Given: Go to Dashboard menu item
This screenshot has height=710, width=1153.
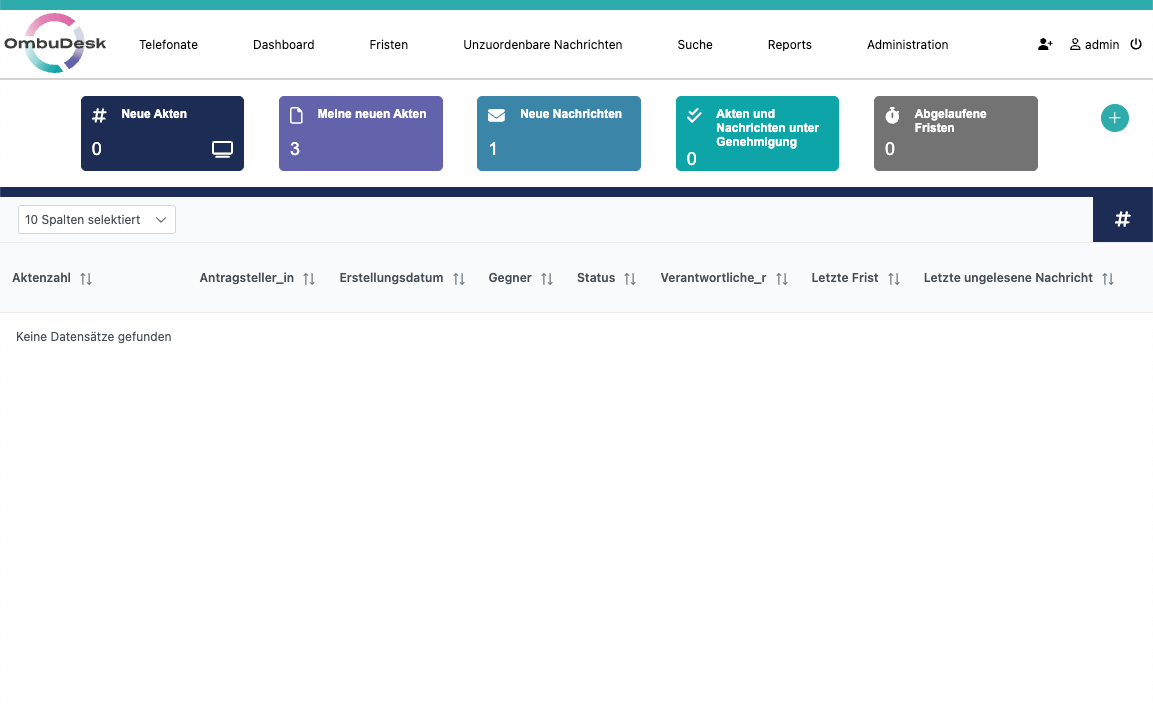Looking at the screenshot, I should [x=284, y=45].
